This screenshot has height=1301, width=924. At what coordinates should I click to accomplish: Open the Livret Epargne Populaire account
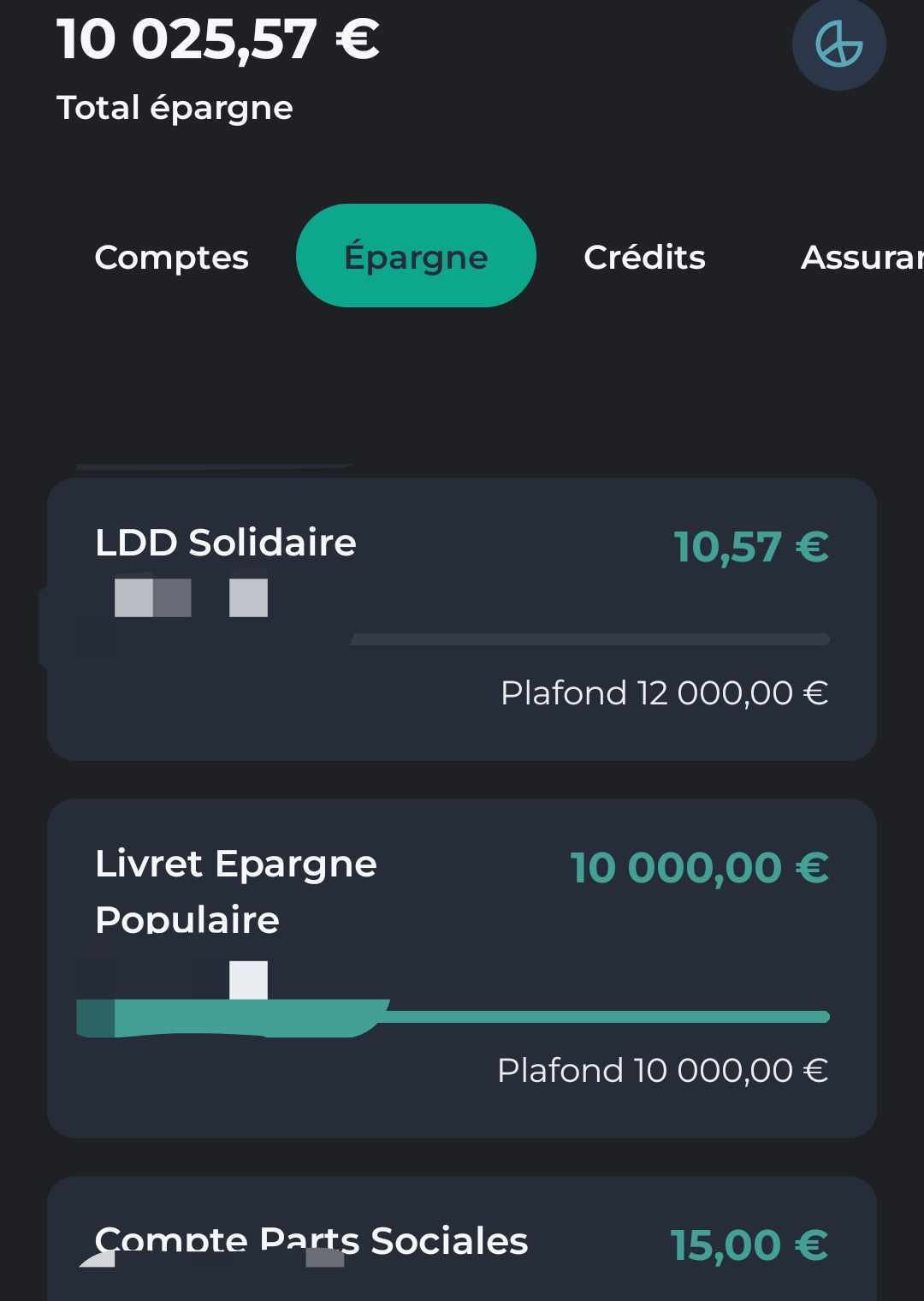462,968
